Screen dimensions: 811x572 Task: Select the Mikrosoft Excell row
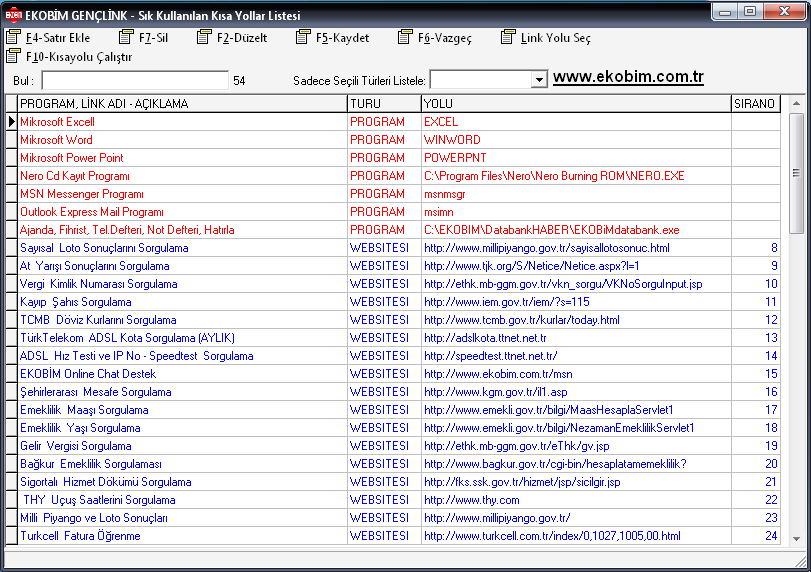click(x=393, y=122)
